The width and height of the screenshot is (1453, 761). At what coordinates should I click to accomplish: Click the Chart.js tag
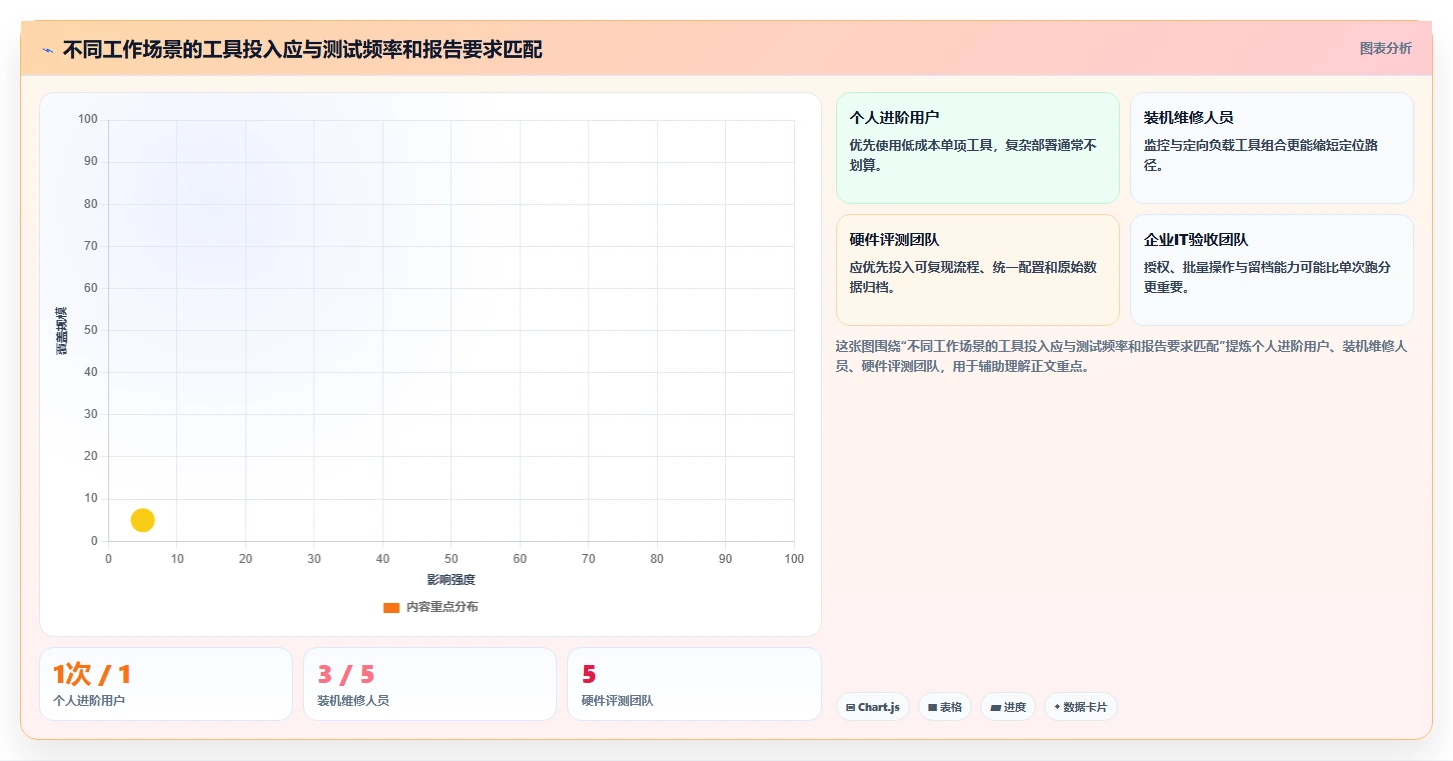(872, 707)
